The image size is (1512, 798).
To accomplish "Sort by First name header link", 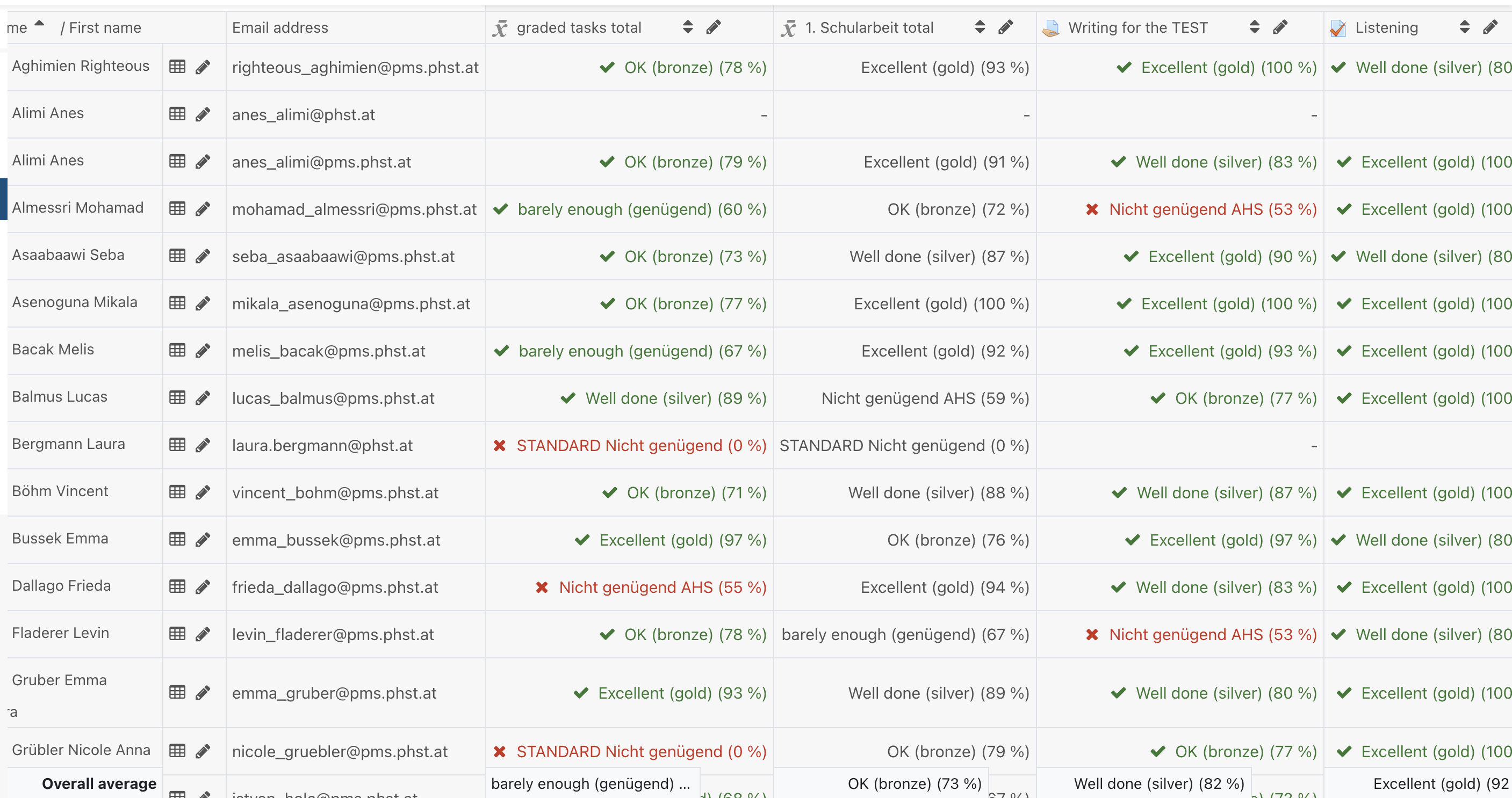I will [105, 27].
